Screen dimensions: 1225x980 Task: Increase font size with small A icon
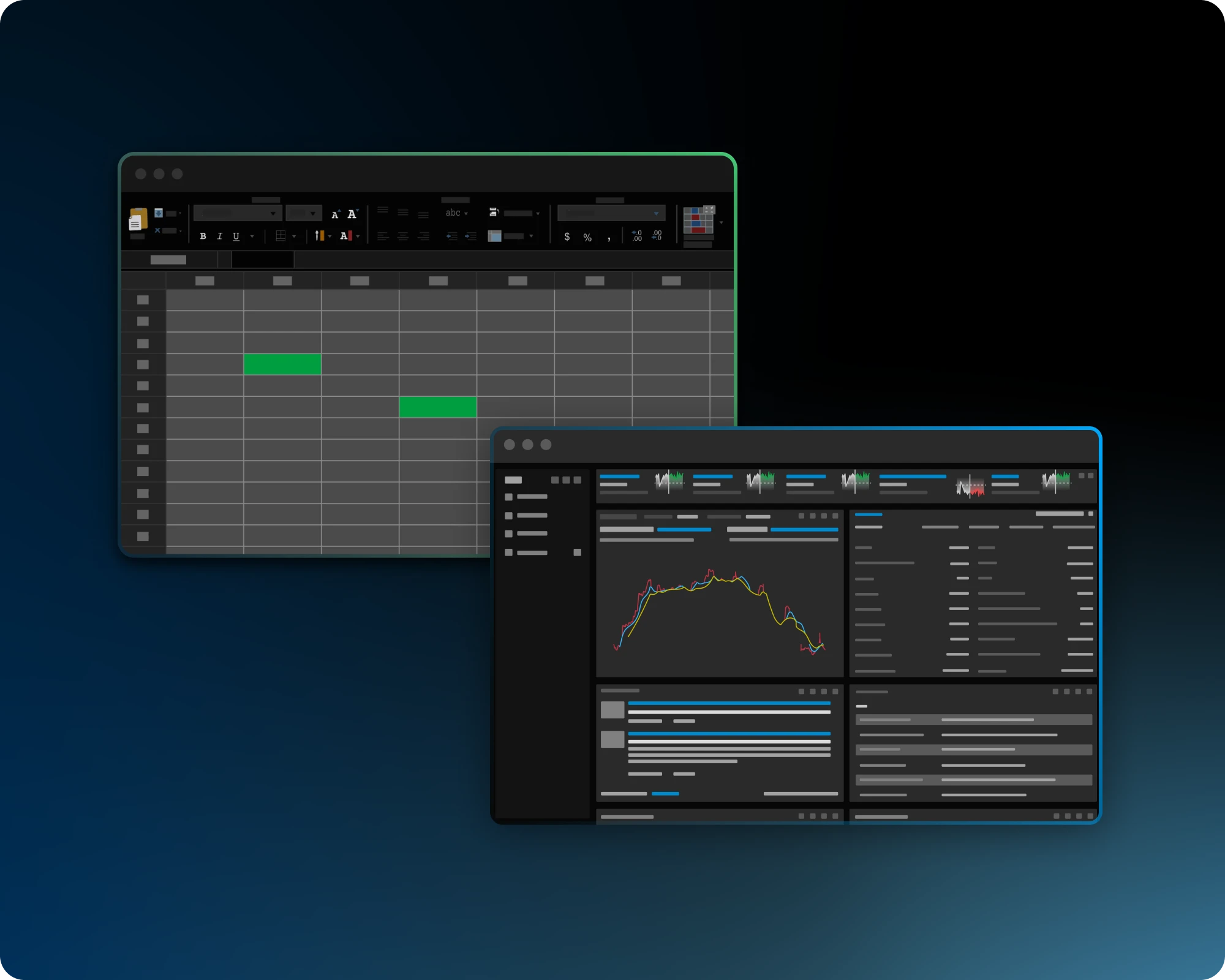point(335,214)
